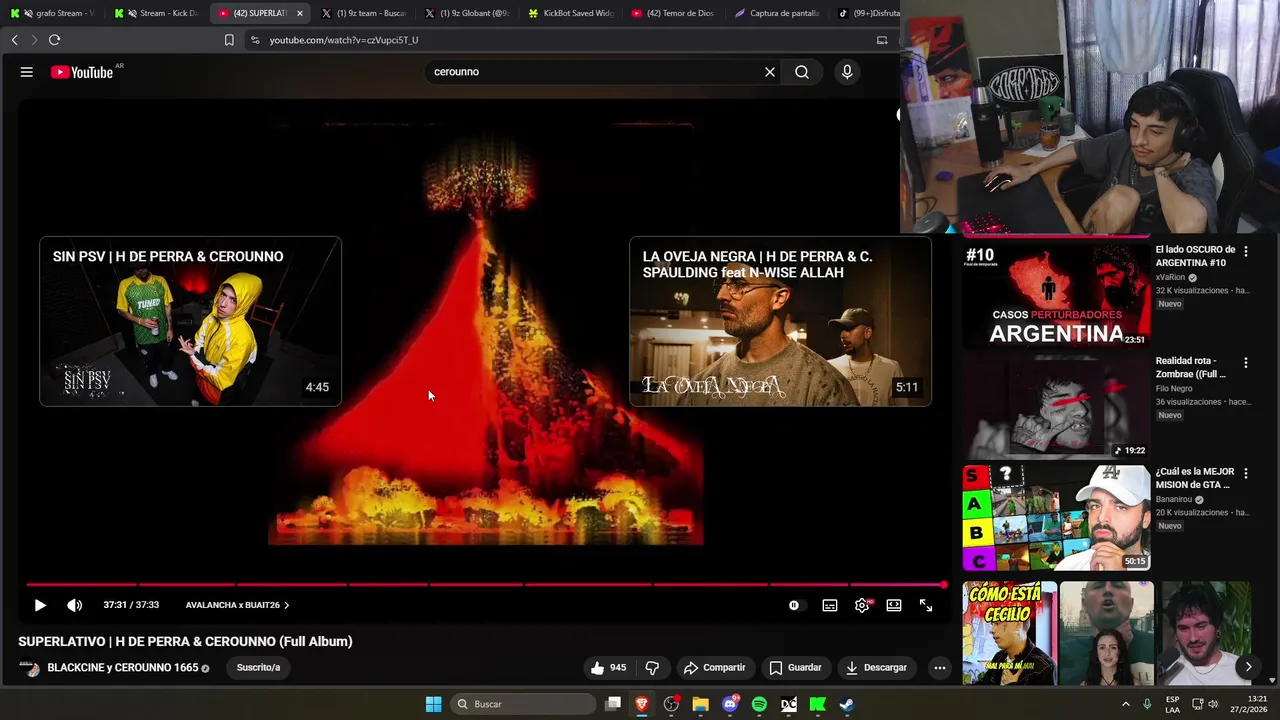Open Steam from the taskbar
Screen dimensions: 1280x720
(x=846, y=704)
